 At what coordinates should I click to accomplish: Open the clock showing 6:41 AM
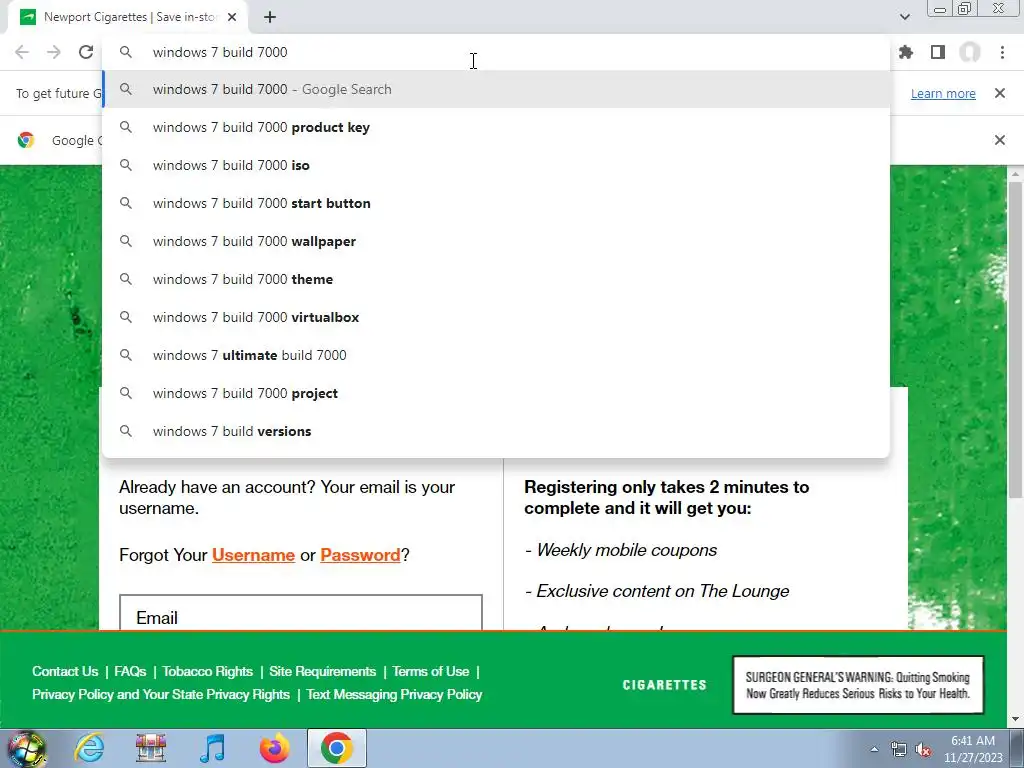pyautogui.click(x=973, y=749)
